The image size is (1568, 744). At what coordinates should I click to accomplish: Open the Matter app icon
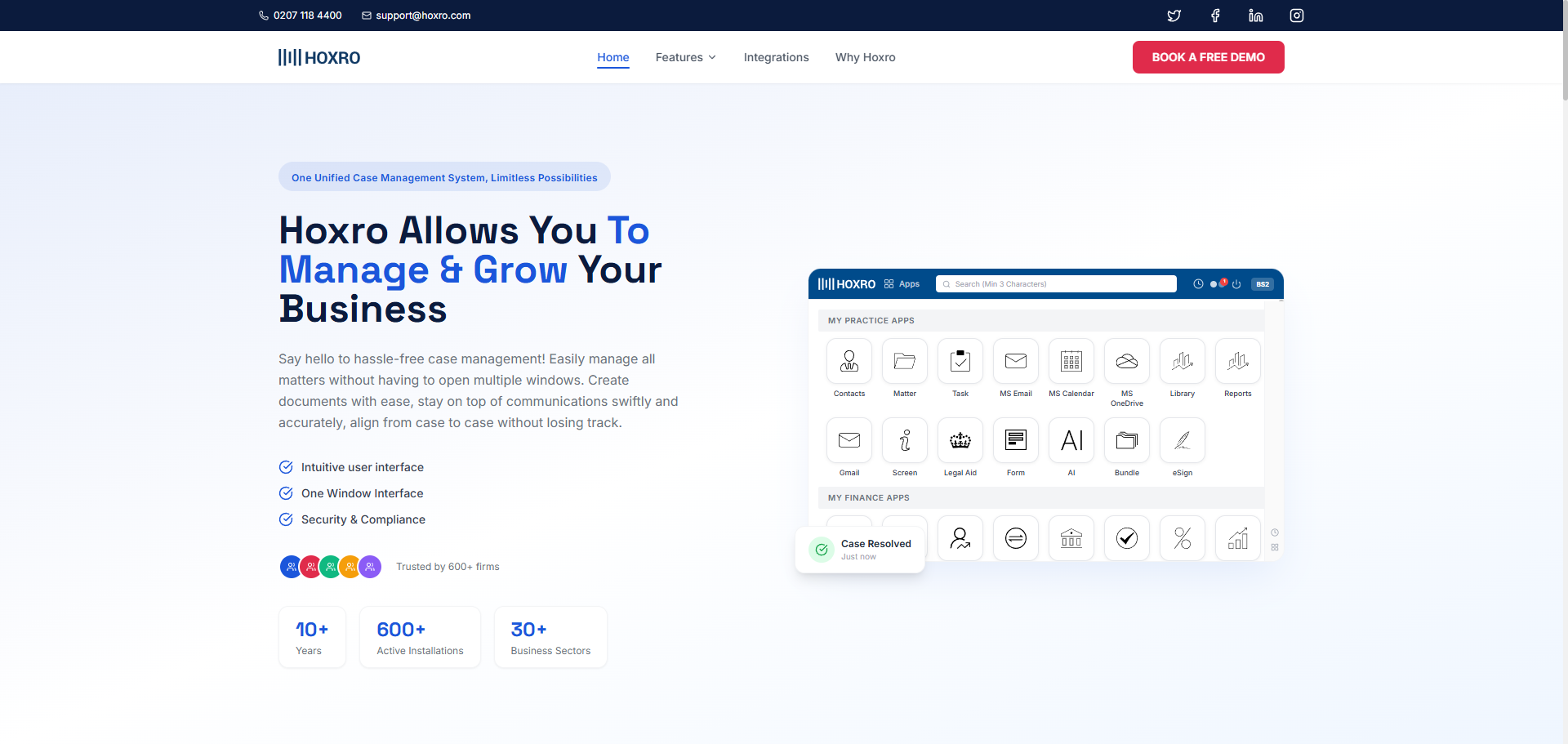(905, 361)
